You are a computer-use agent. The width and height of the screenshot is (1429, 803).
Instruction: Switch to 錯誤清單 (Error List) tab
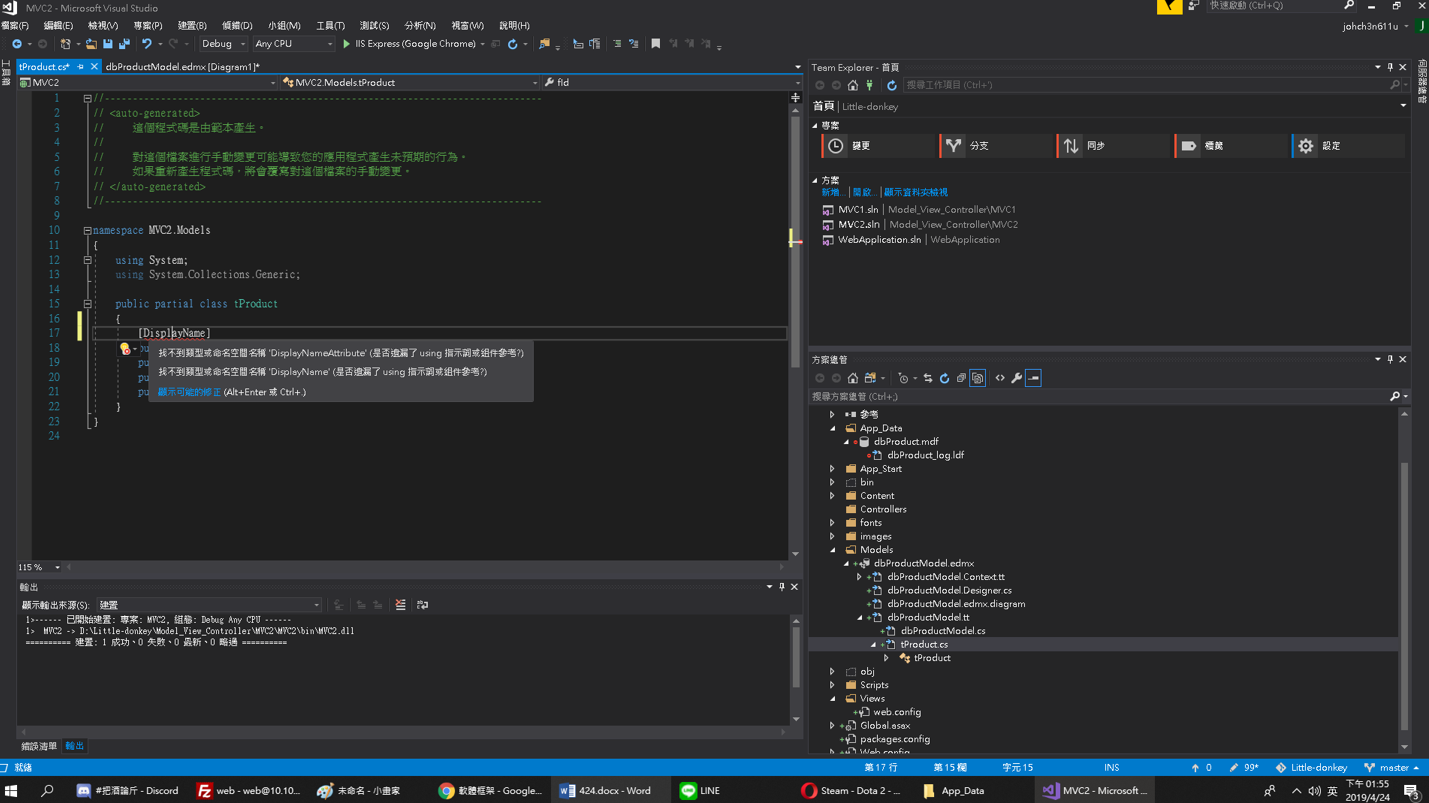(x=39, y=746)
